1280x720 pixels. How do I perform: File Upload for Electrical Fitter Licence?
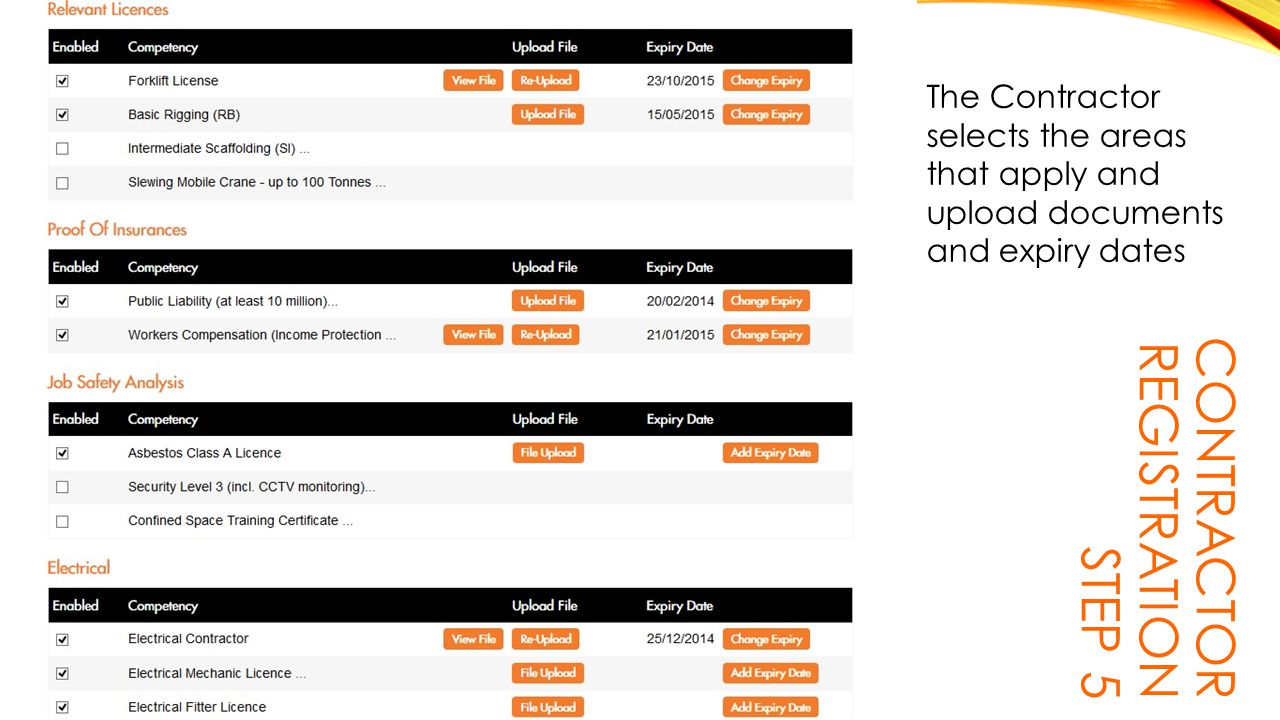pyautogui.click(x=548, y=707)
